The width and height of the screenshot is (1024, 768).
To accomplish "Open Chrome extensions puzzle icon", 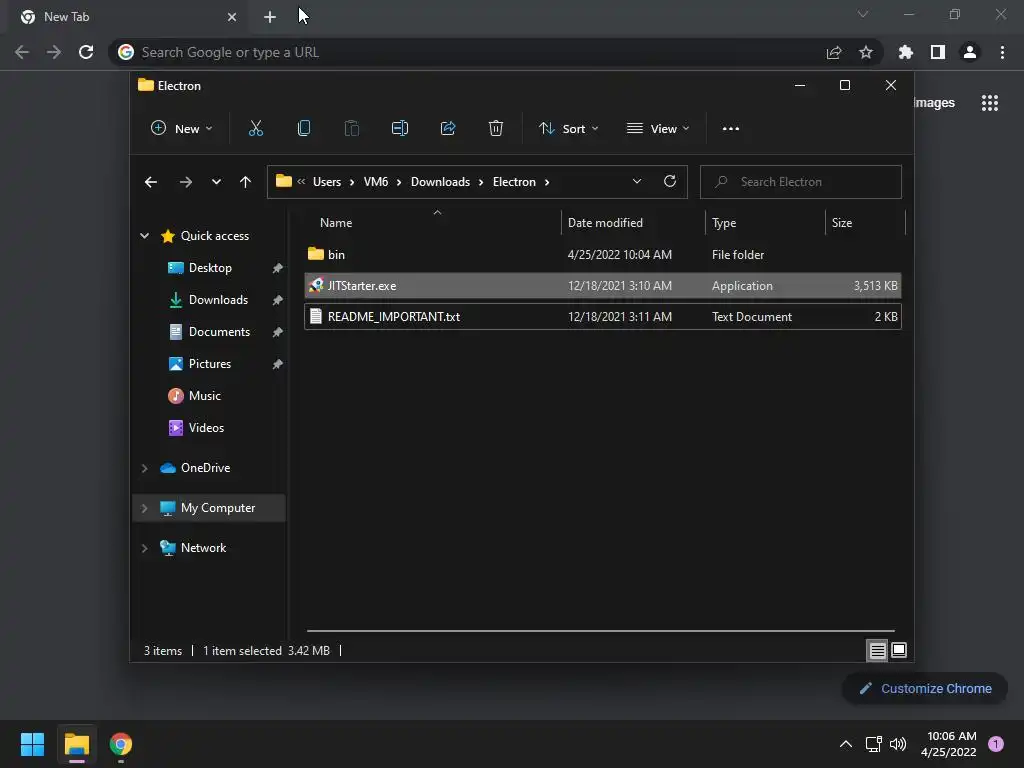I will point(905,52).
